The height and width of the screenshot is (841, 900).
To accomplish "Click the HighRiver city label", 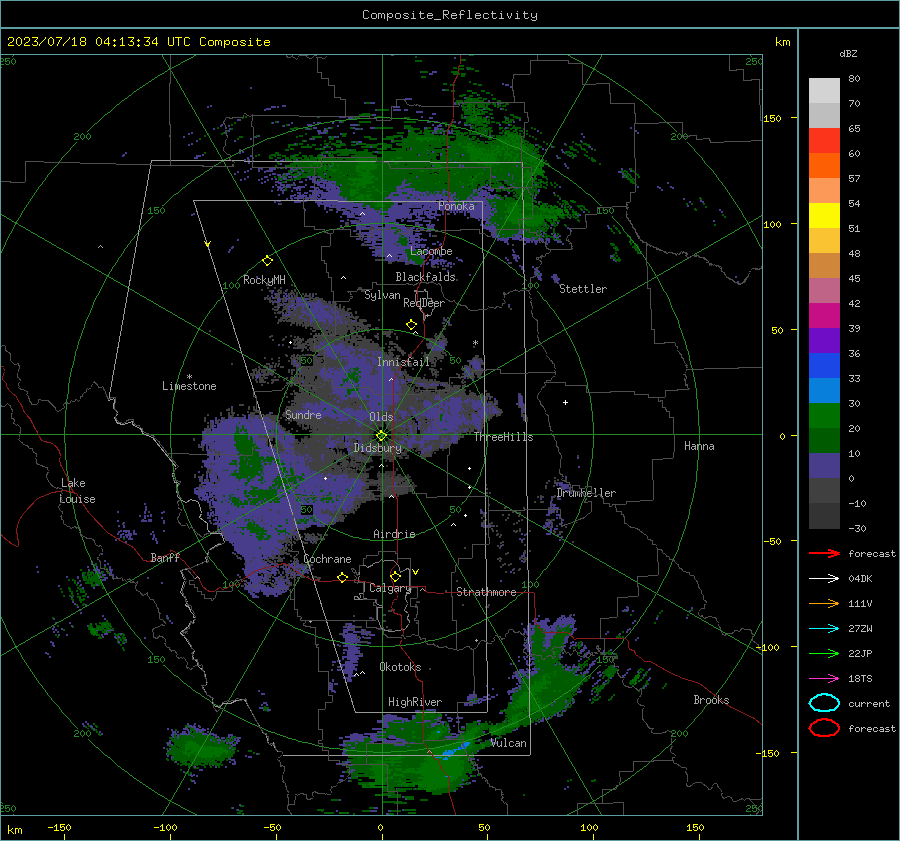I will (415, 702).
